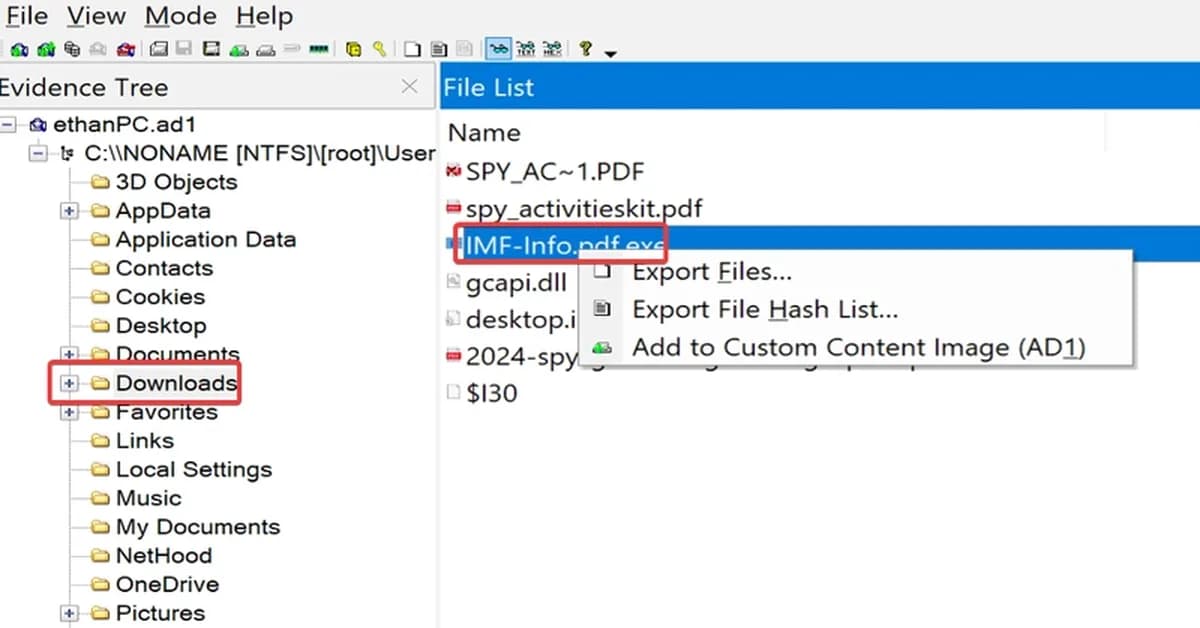
Task: Click the yellow question mark Help icon
Action: click(586, 49)
